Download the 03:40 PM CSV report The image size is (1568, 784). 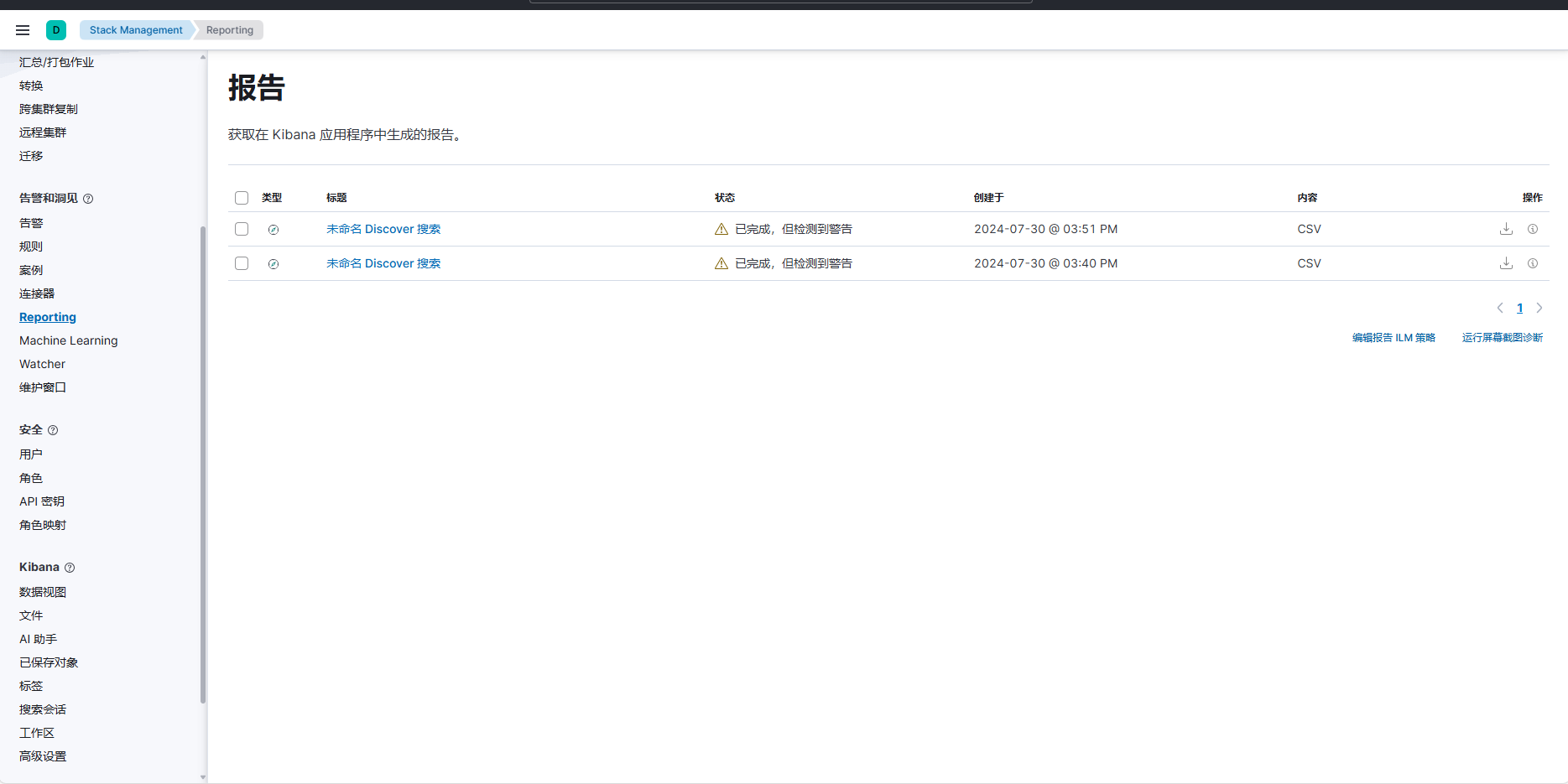(x=1506, y=263)
